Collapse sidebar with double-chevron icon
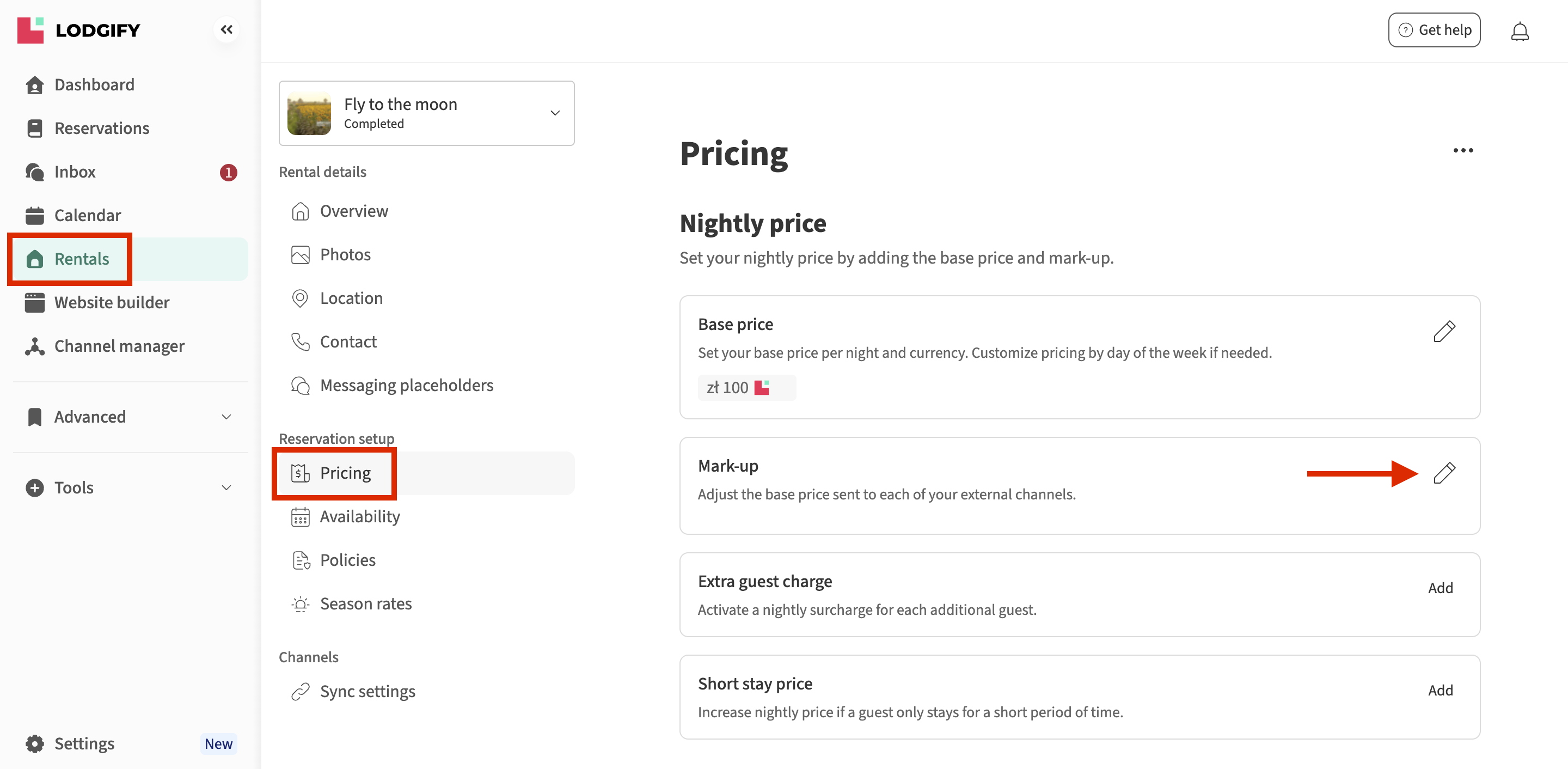1568x769 pixels. [x=226, y=29]
